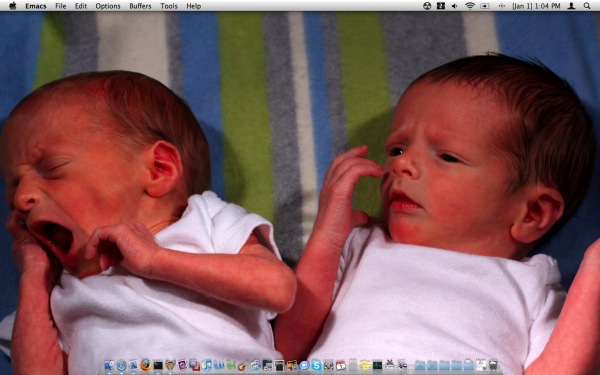The height and width of the screenshot is (375, 600).
Task: Click the fan-shaped menu bar status icon
Action: point(427,6)
